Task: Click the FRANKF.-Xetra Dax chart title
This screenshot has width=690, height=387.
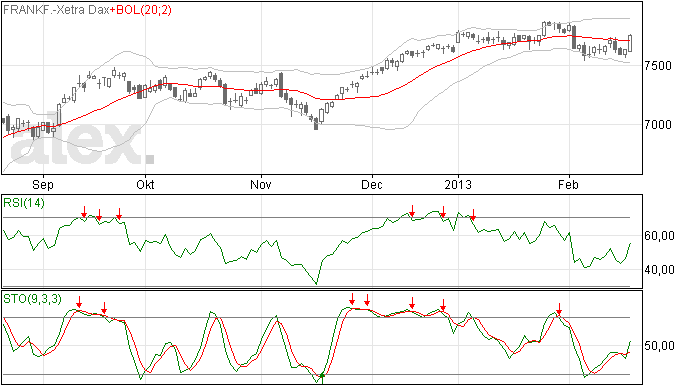Action: tap(56, 10)
